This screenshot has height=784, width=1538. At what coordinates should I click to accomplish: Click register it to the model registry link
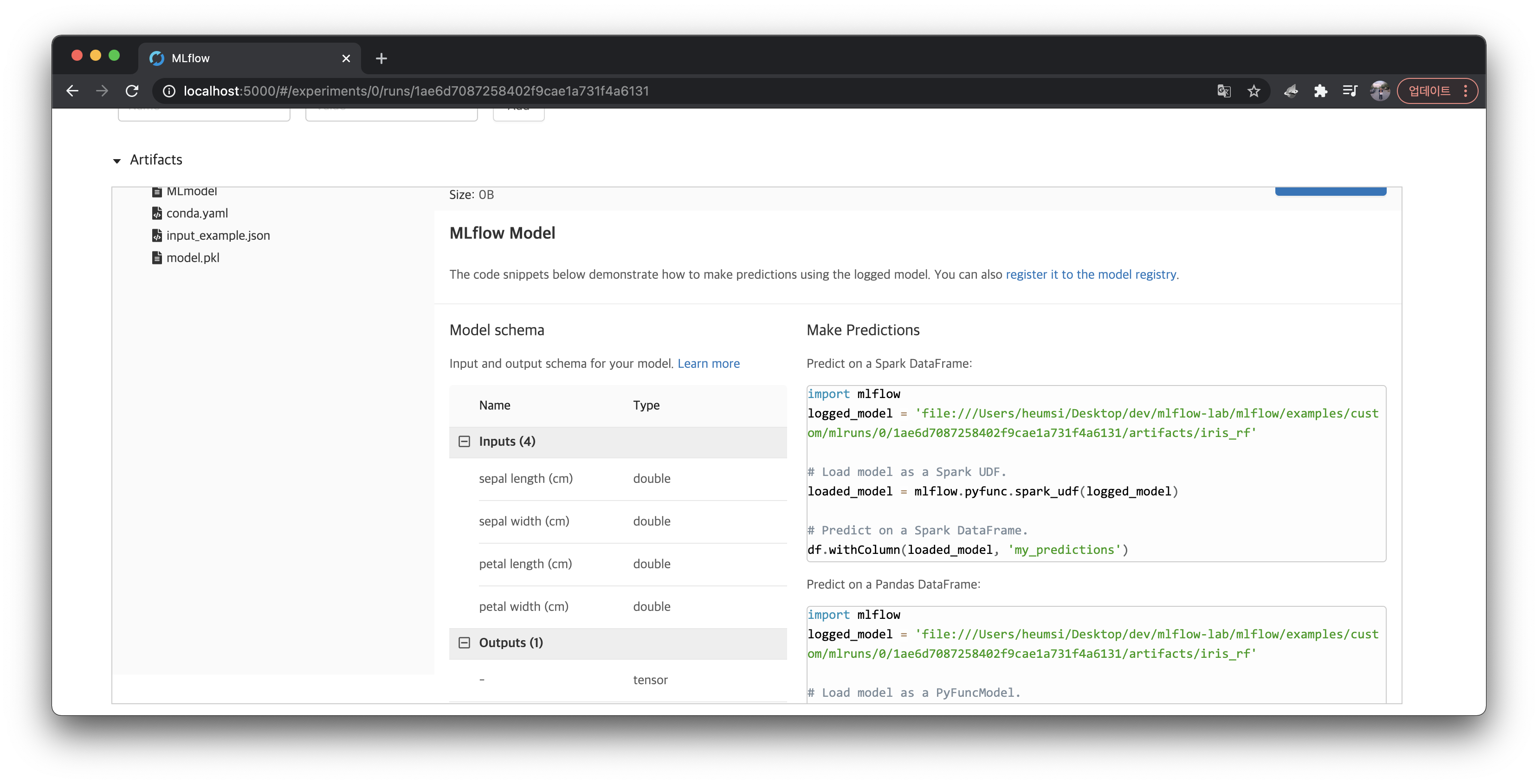[1090, 275]
